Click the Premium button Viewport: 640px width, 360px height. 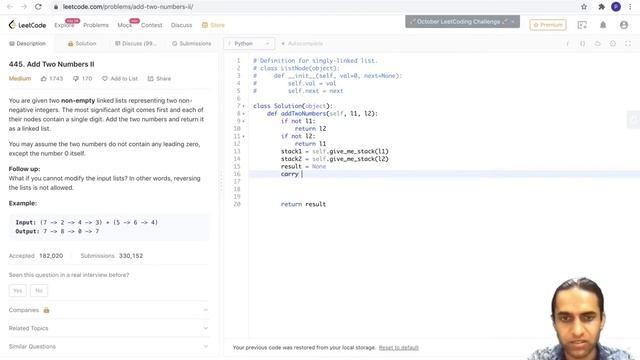coord(548,25)
